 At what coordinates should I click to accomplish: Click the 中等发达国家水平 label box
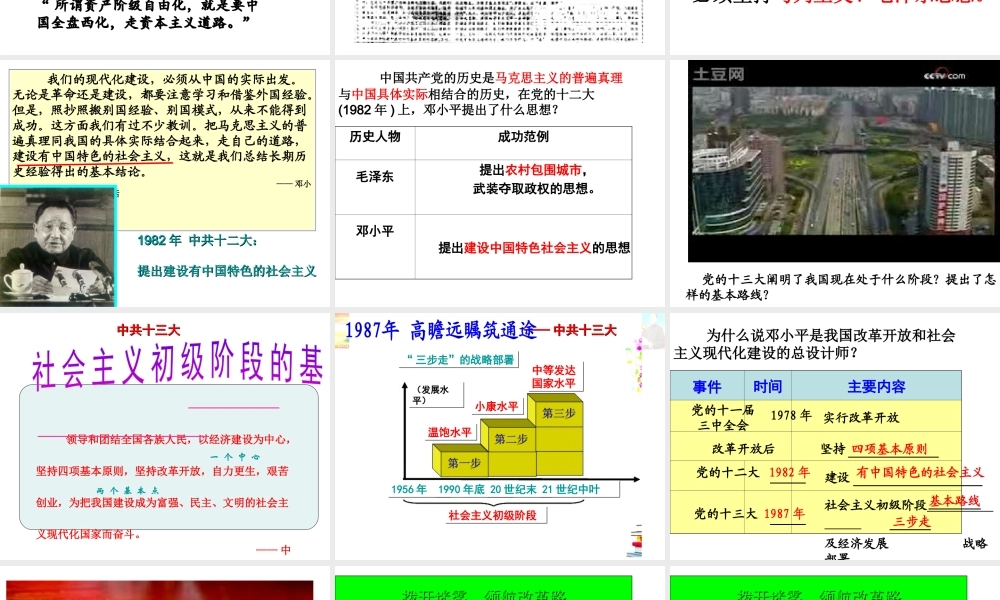coord(554,377)
